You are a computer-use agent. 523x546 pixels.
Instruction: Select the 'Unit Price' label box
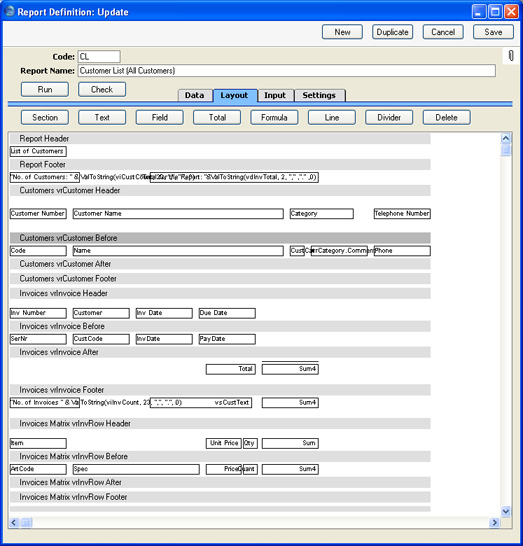click(x=224, y=443)
